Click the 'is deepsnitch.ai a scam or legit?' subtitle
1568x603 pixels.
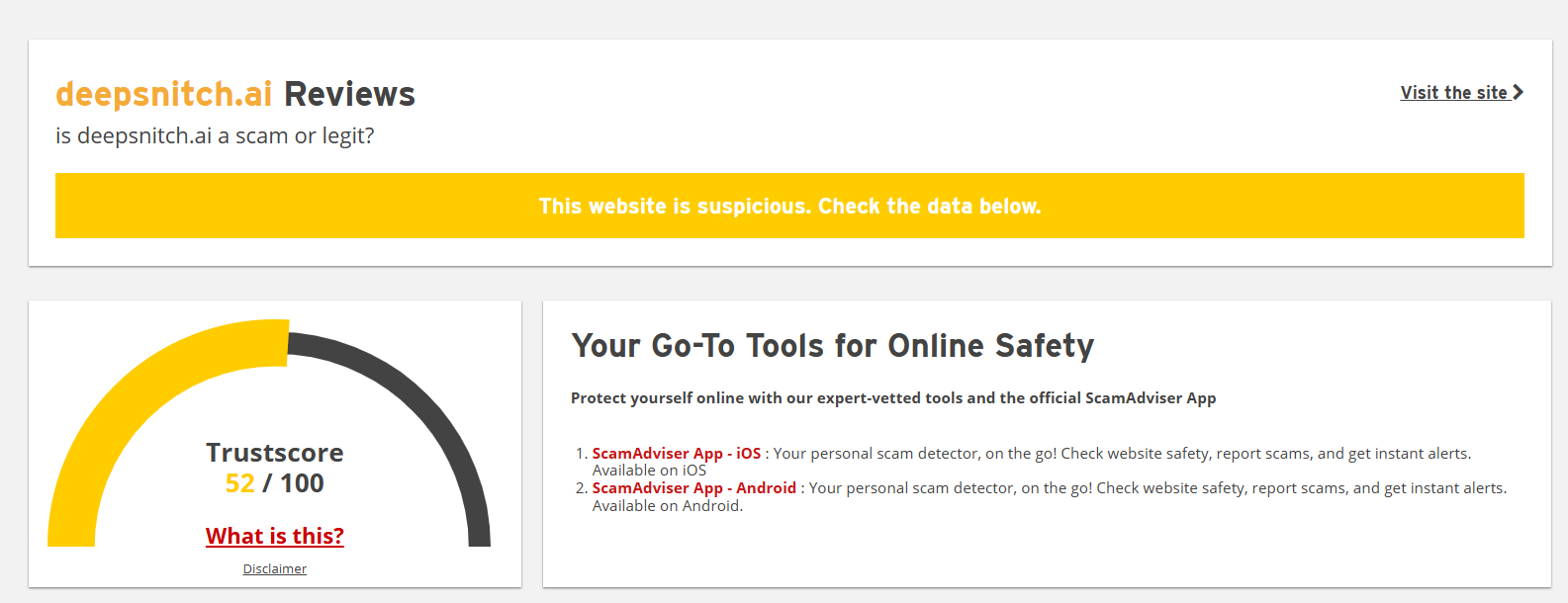pos(215,136)
